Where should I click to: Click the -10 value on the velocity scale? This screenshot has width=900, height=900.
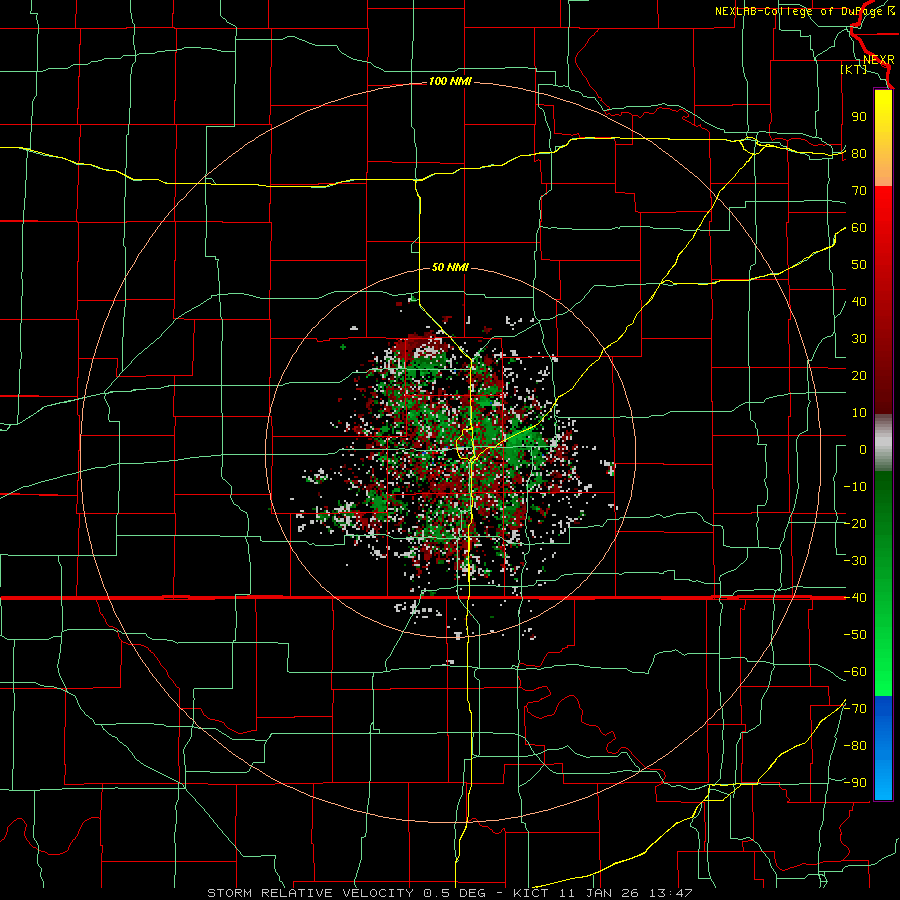[x=855, y=487]
